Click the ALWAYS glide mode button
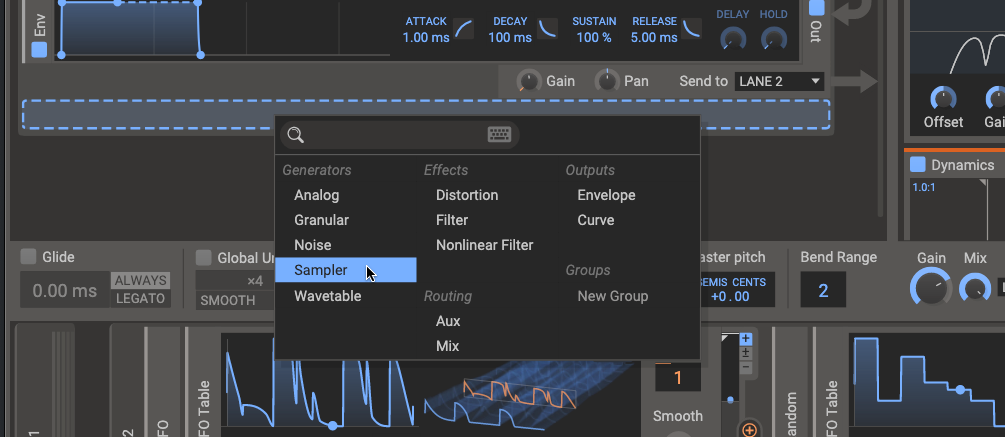 (140, 281)
